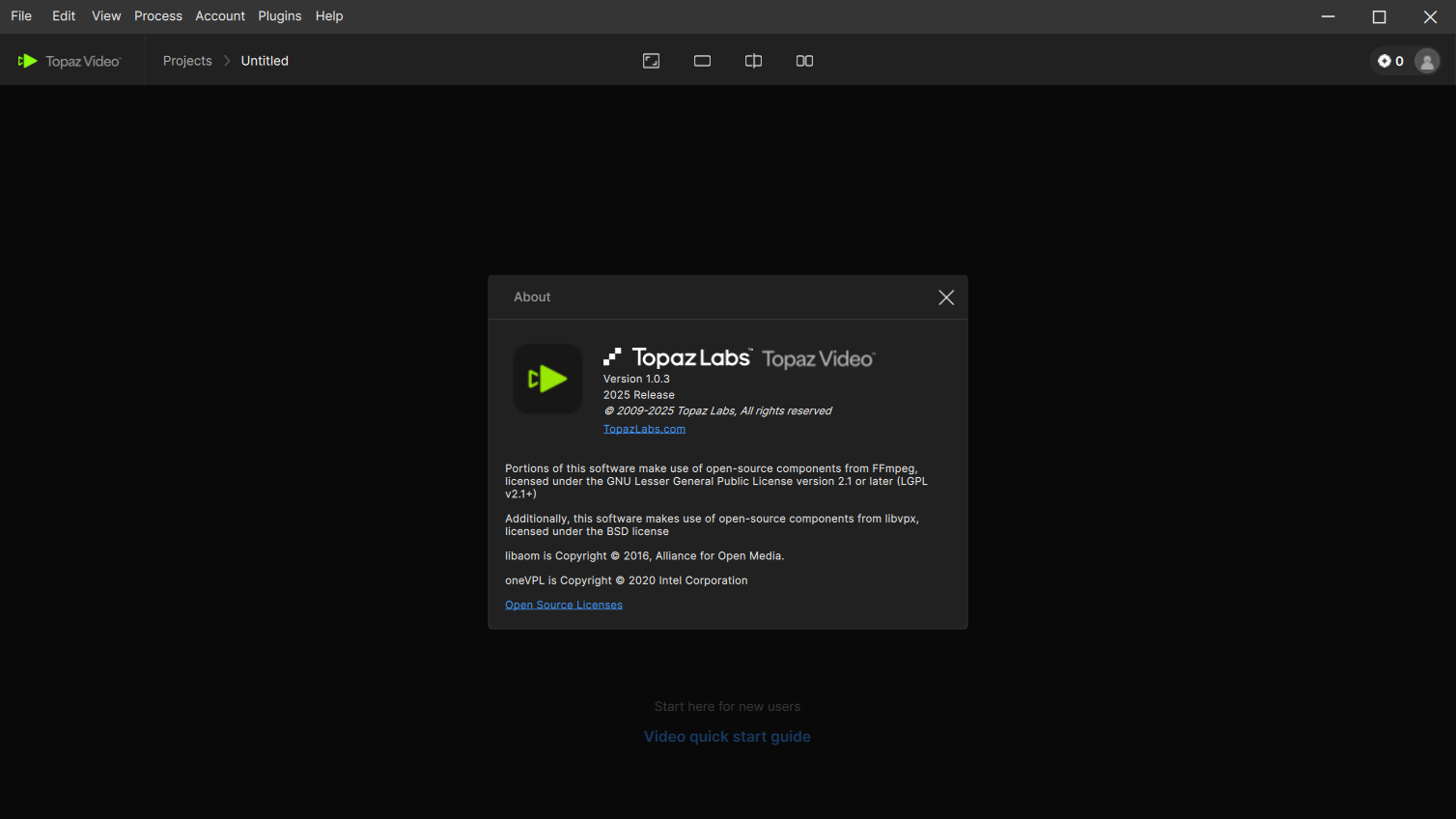1456x819 pixels.
Task: Select the split view comparison icon
Action: 753,61
